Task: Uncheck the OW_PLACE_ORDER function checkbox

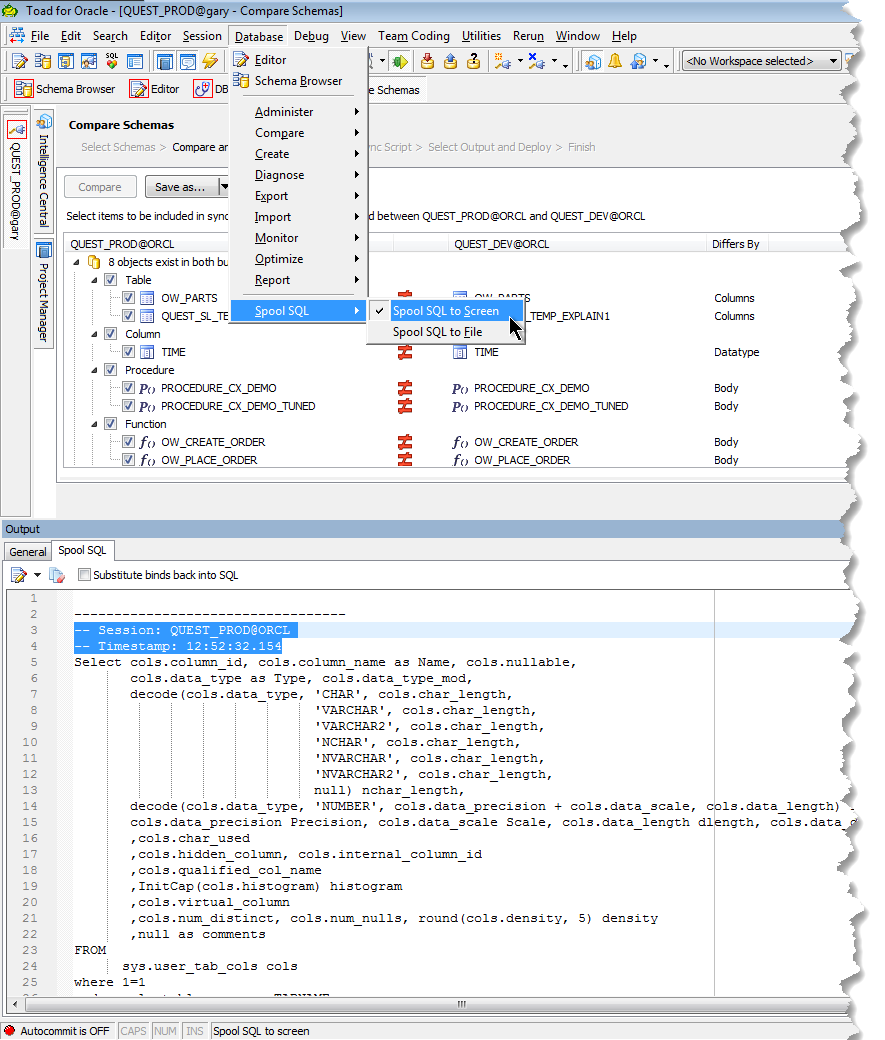Action: coord(129,459)
